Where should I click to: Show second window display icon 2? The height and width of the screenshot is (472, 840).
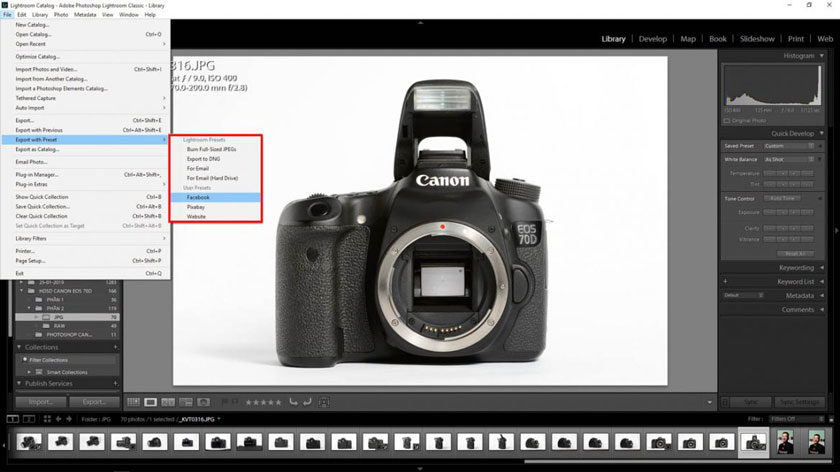(29, 419)
